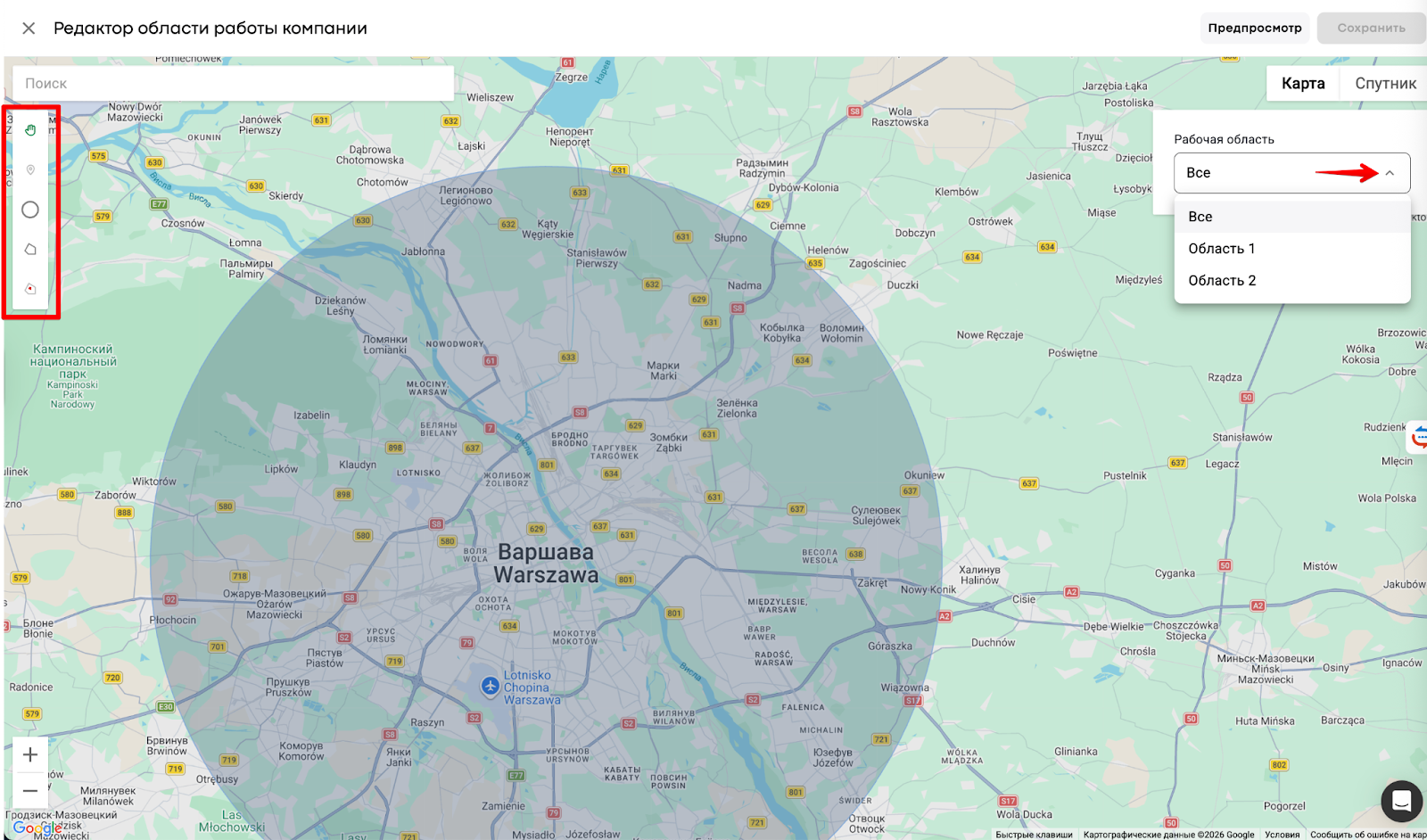Focus the Поиск search field

233,83
